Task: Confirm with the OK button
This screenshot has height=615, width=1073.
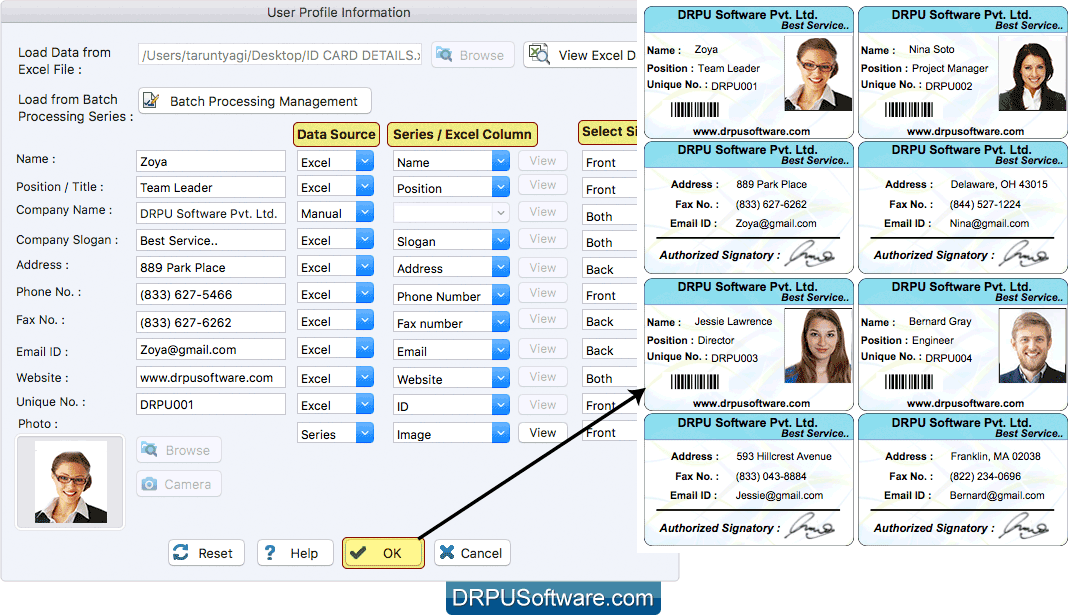Action: click(x=383, y=552)
